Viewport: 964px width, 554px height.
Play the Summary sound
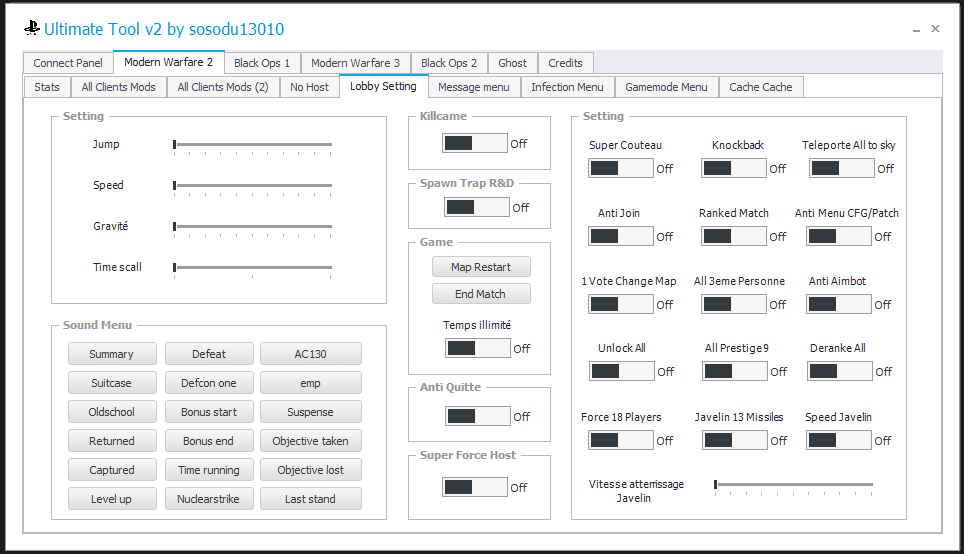pyautogui.click(x=112, y=354)
